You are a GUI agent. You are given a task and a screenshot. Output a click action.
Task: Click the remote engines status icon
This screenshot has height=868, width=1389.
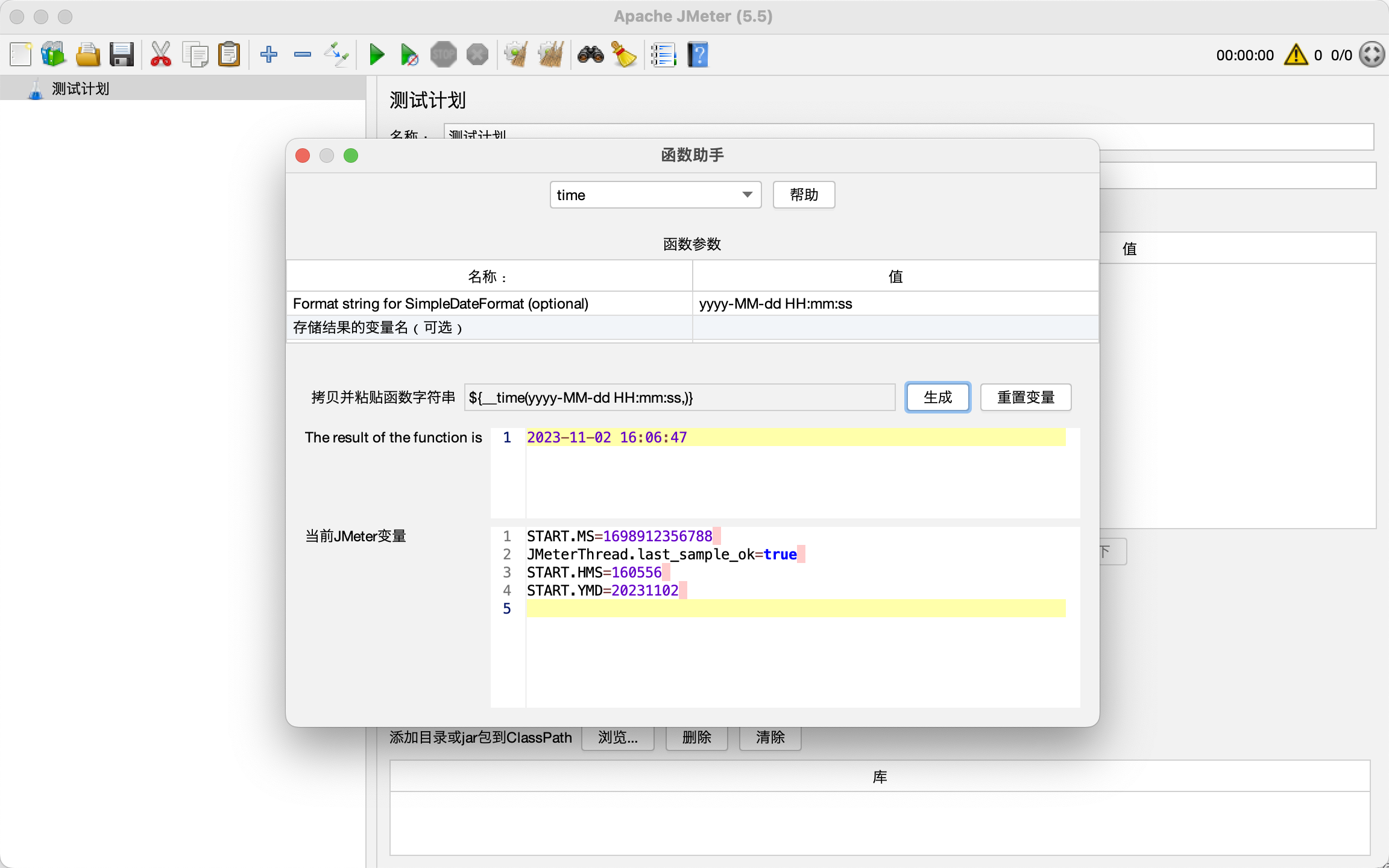click(x=1372, y=55)
